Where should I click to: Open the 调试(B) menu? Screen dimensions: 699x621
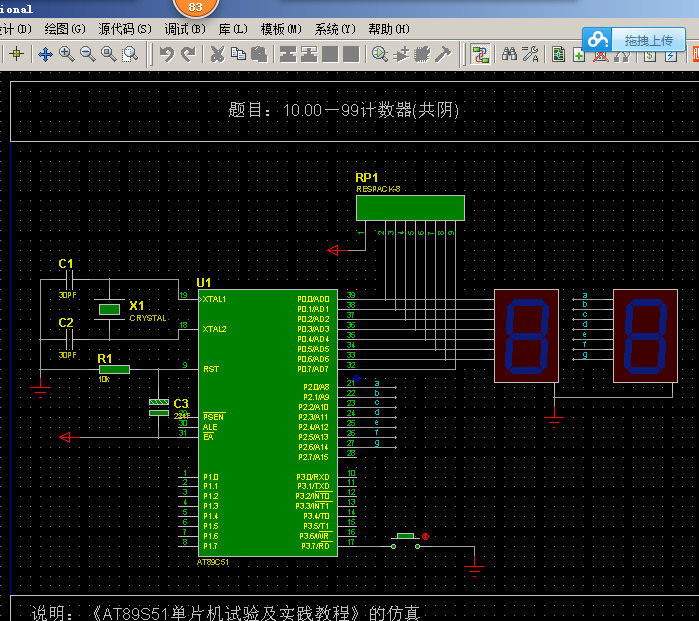185,29
